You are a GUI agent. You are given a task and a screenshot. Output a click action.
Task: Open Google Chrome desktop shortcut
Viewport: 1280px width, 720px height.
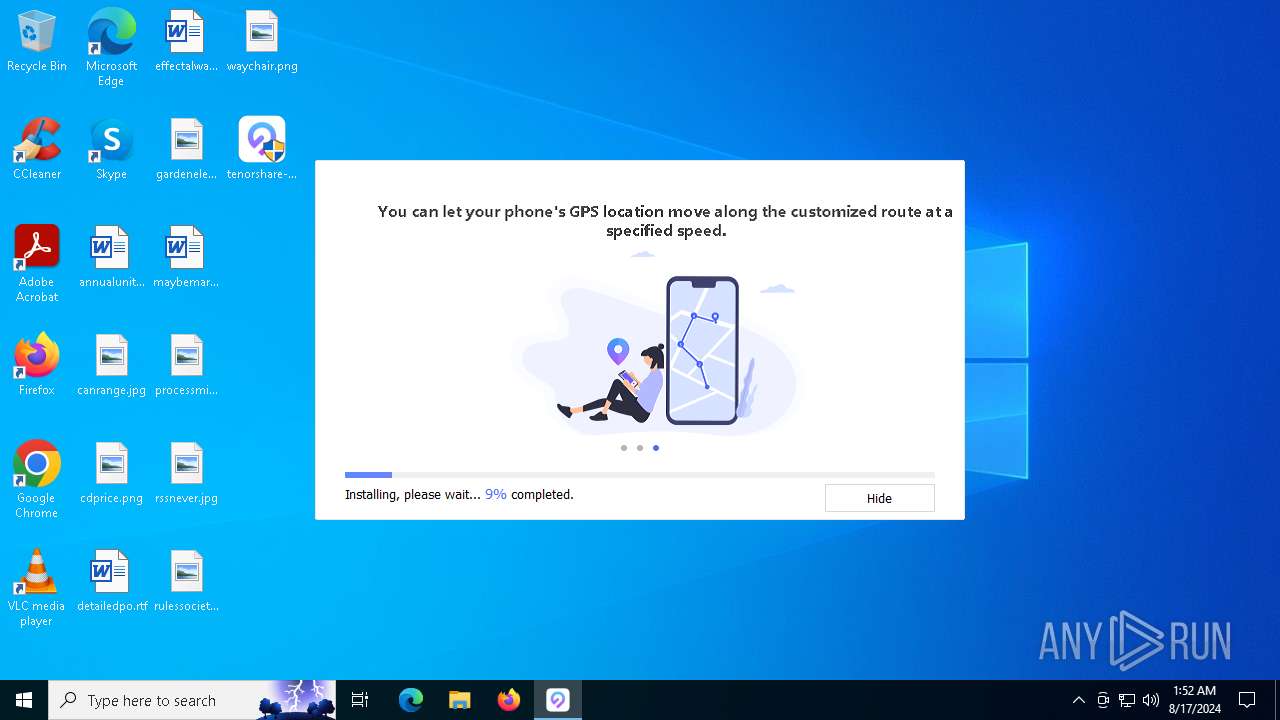(37, 479)
